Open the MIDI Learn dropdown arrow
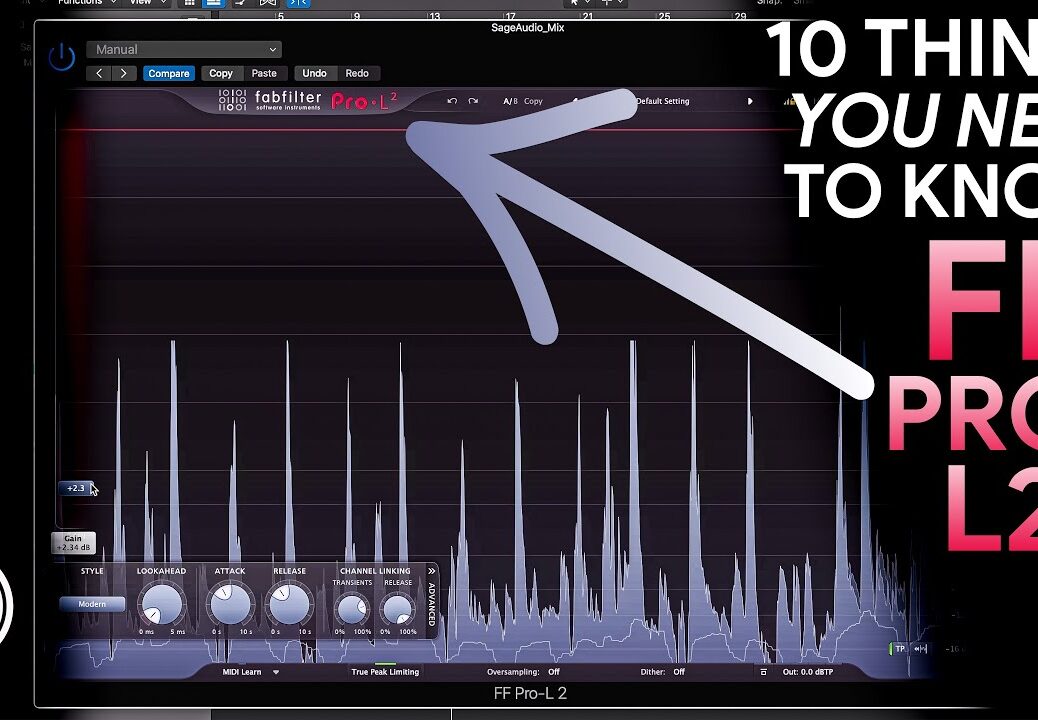Image resolution: width=1038 pixels, height=720 pixels. pyautogui.click(x=276, y=672)
